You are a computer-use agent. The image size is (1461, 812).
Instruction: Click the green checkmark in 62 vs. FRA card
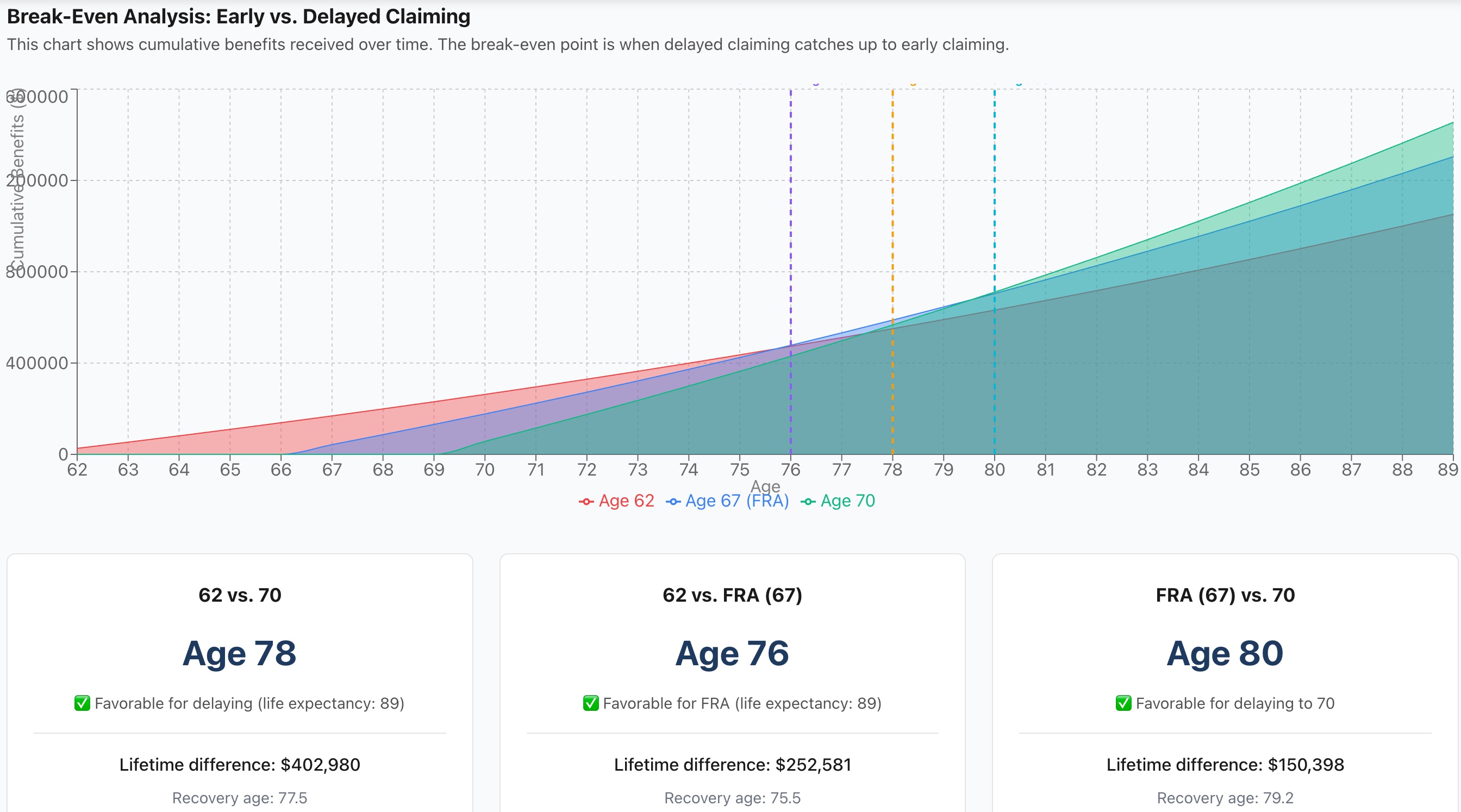590,703
